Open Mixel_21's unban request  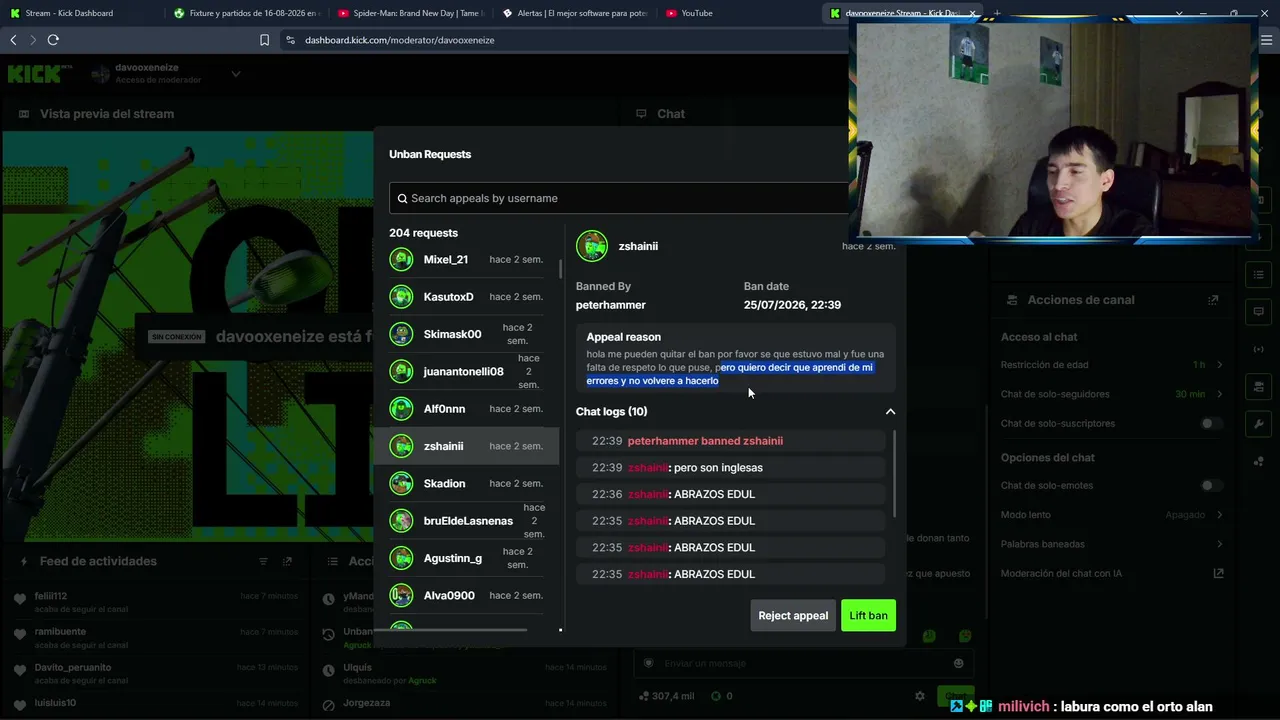click(x=466, y=259)
